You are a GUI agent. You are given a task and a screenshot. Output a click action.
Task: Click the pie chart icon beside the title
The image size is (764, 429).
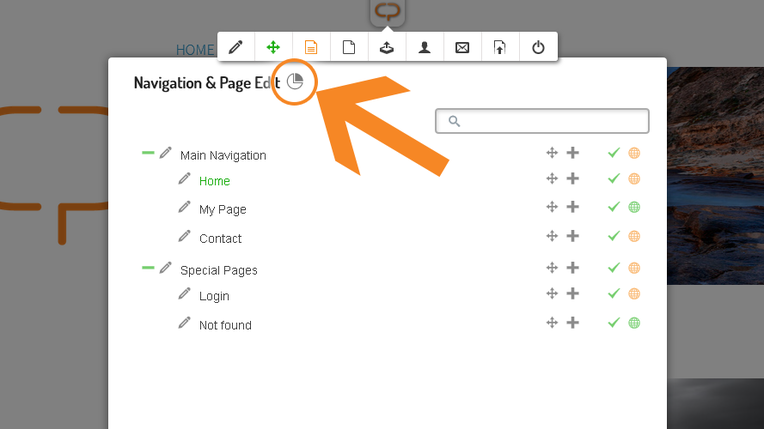tap(295, 82)
